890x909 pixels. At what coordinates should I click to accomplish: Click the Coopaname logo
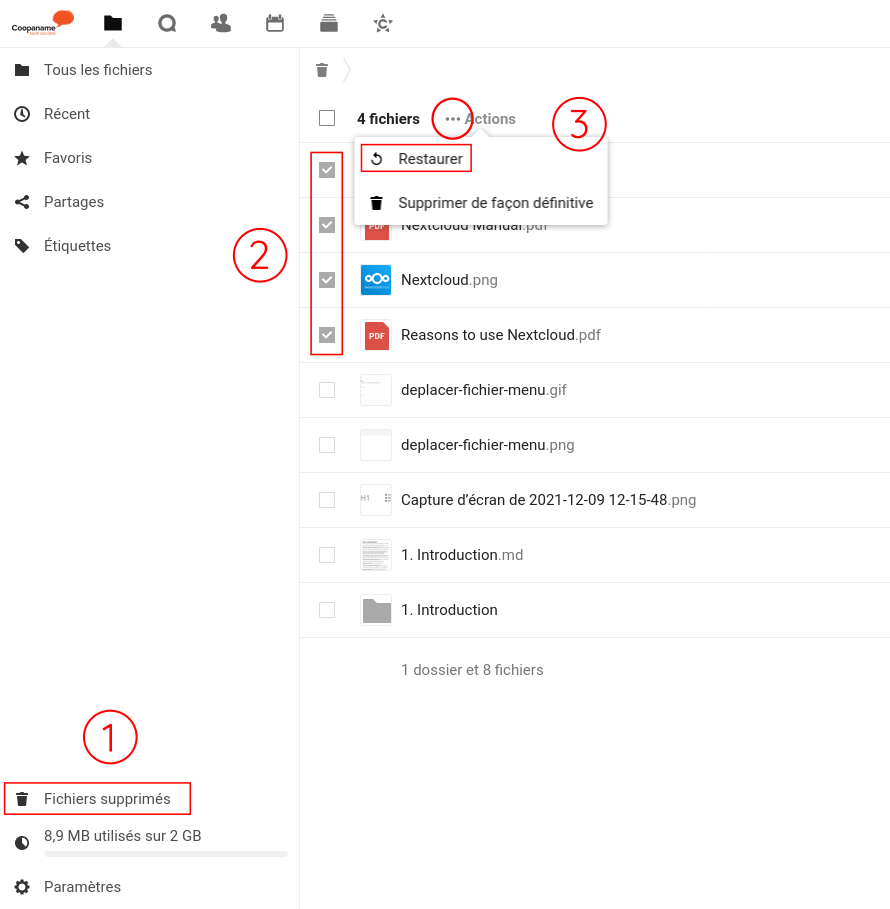pos(43,22)
